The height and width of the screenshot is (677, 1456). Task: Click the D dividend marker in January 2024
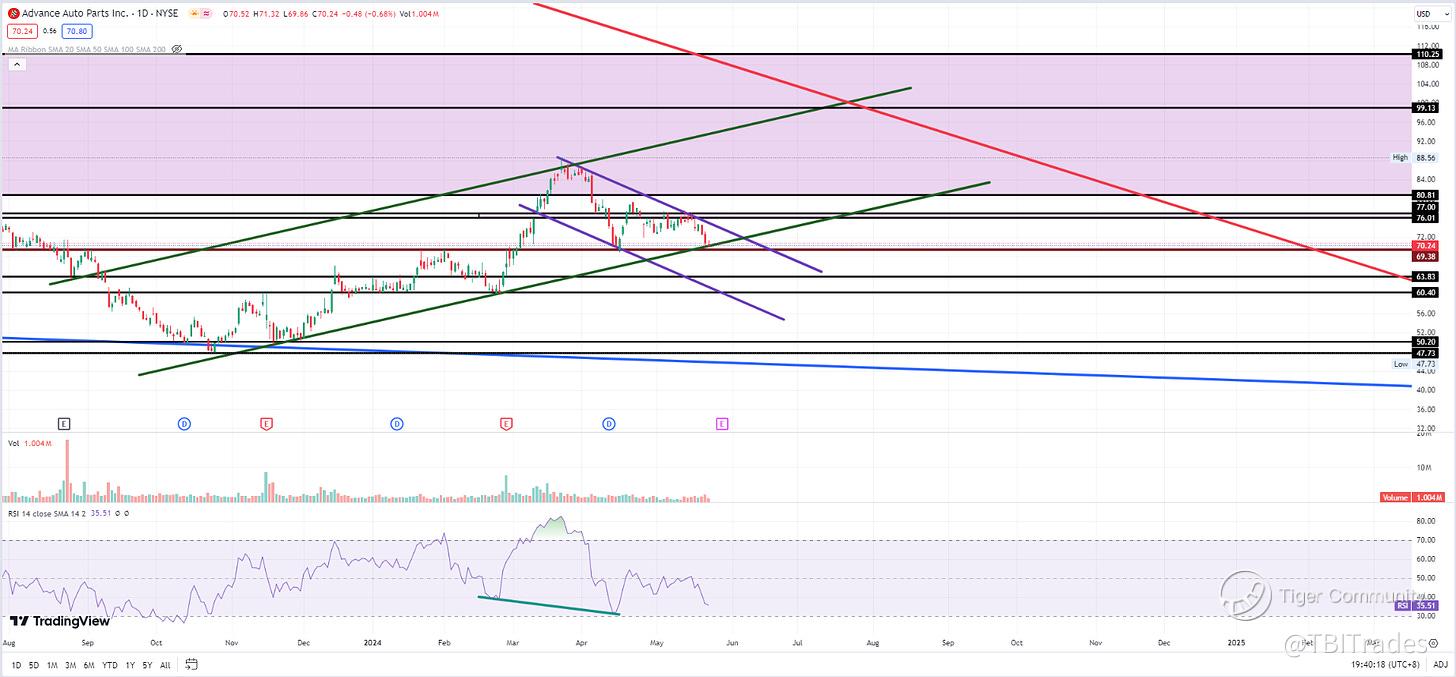397,424
